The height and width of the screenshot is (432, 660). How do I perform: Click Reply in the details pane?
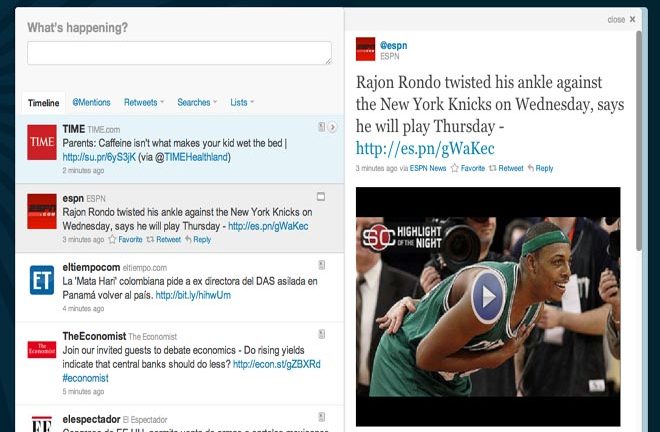click(540, 168)
